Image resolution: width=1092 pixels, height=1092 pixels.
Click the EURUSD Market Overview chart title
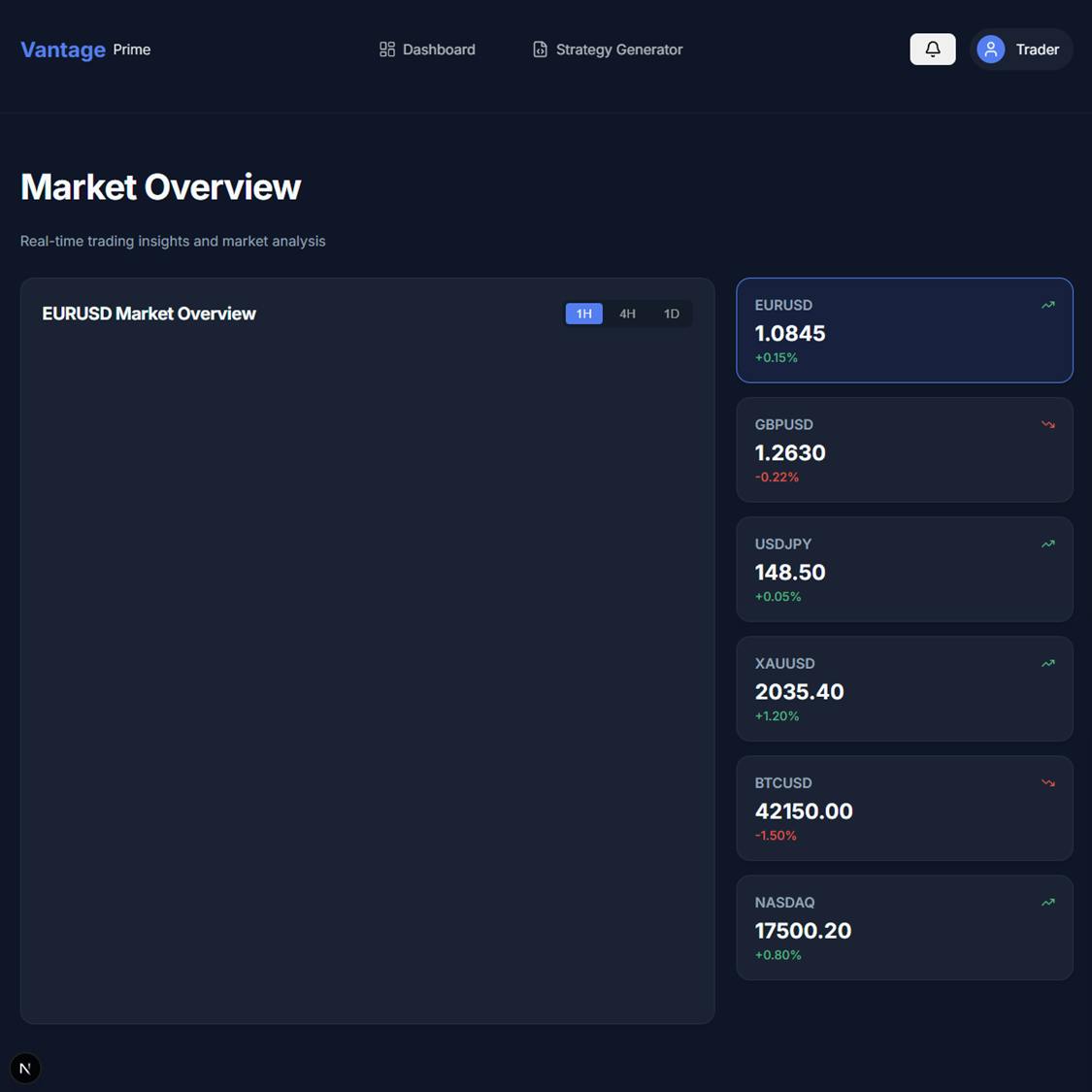click(149, 314)
